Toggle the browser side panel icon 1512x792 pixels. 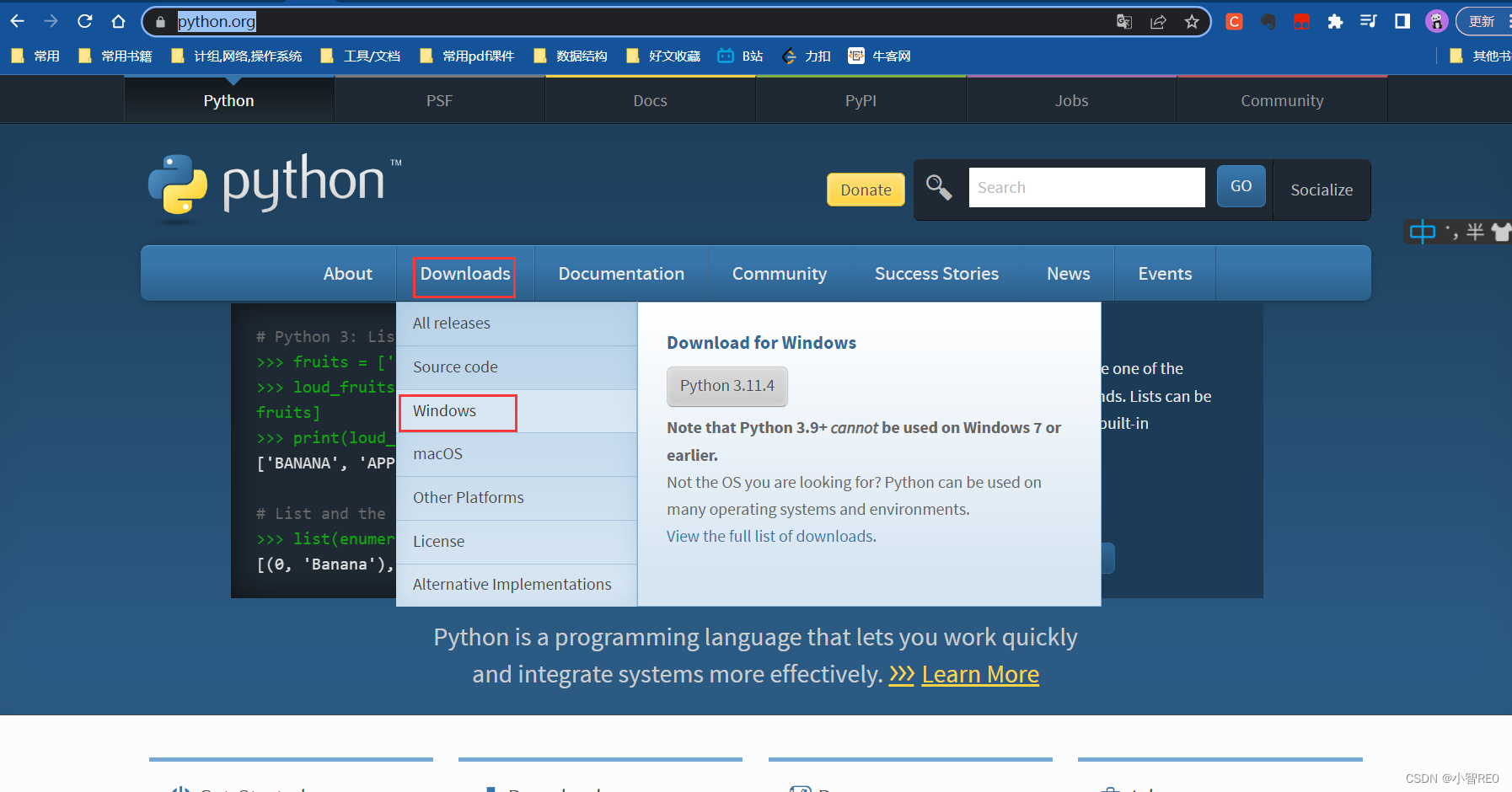point(1402,21)
